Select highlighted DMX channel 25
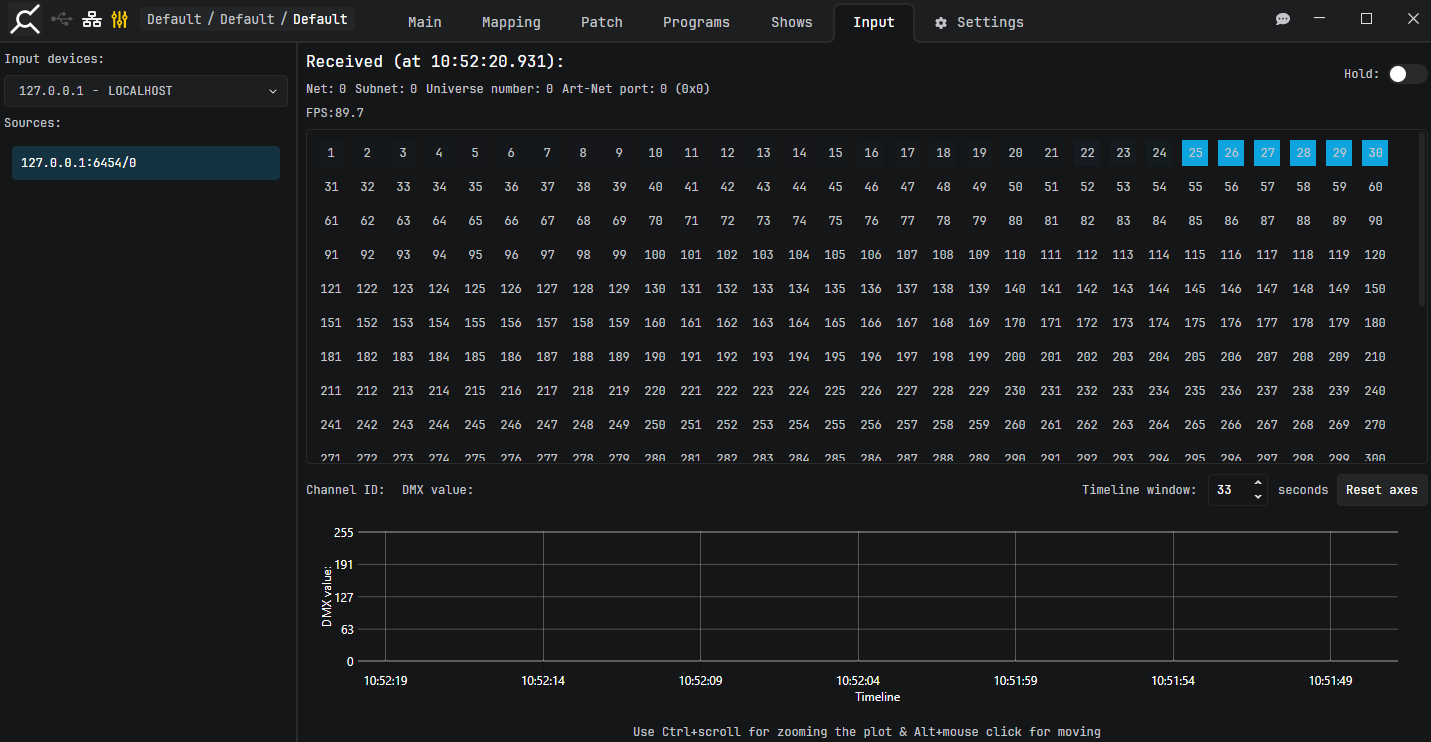The height and width of the screenshot is (742, 1431). [x=1195, y=153]
